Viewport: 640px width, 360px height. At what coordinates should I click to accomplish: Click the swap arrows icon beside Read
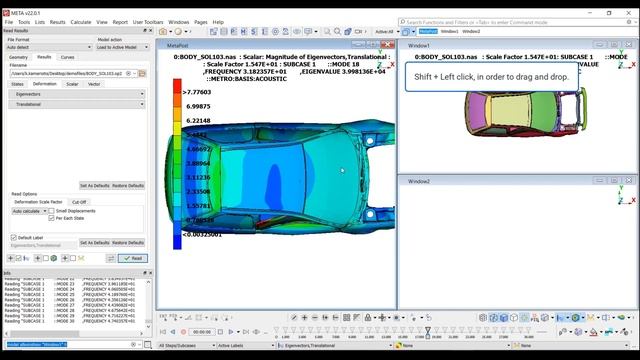pos(111,258)
